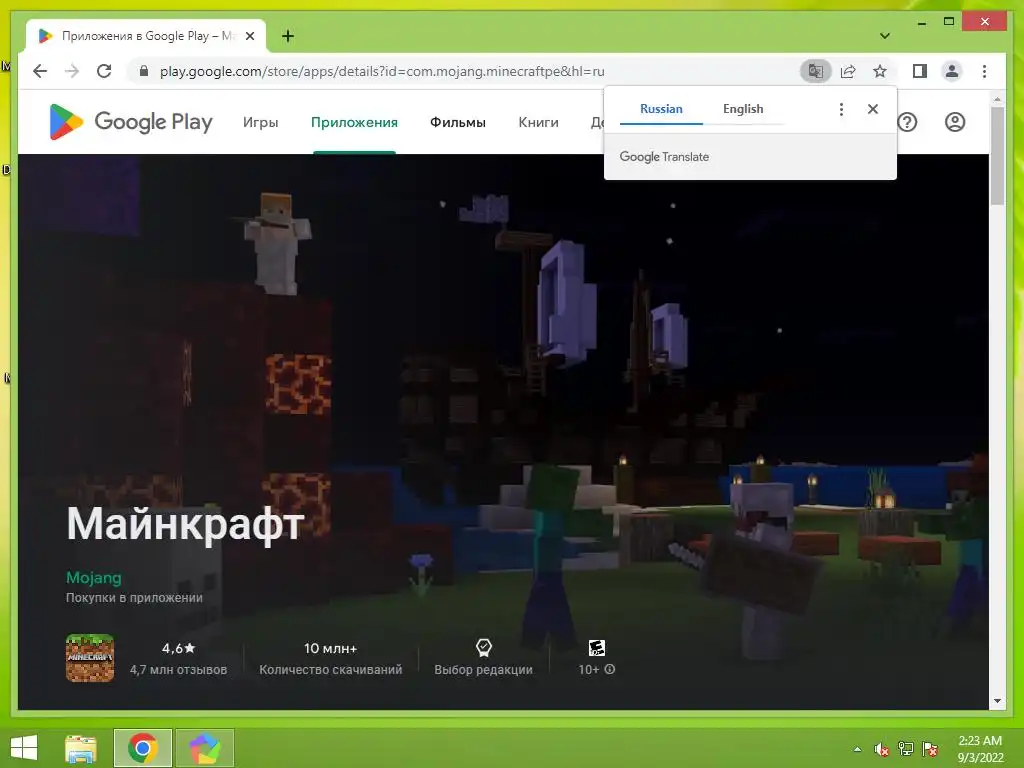Open the Google Translate icon in address bar
Viewport: 1024px width, 768px height.
(x=816, y=71)
